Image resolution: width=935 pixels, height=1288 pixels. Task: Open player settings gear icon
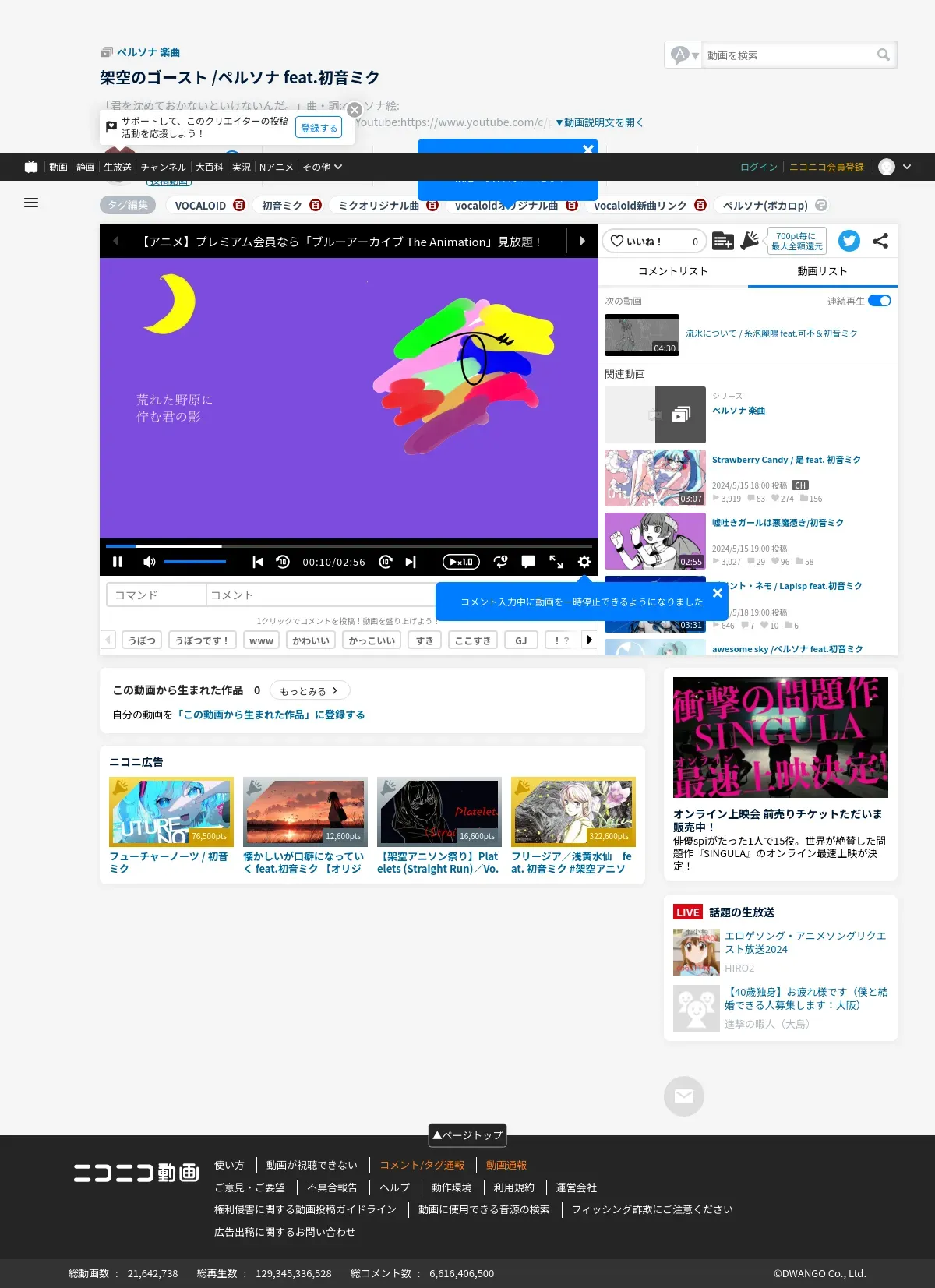[x=584, y=562]
